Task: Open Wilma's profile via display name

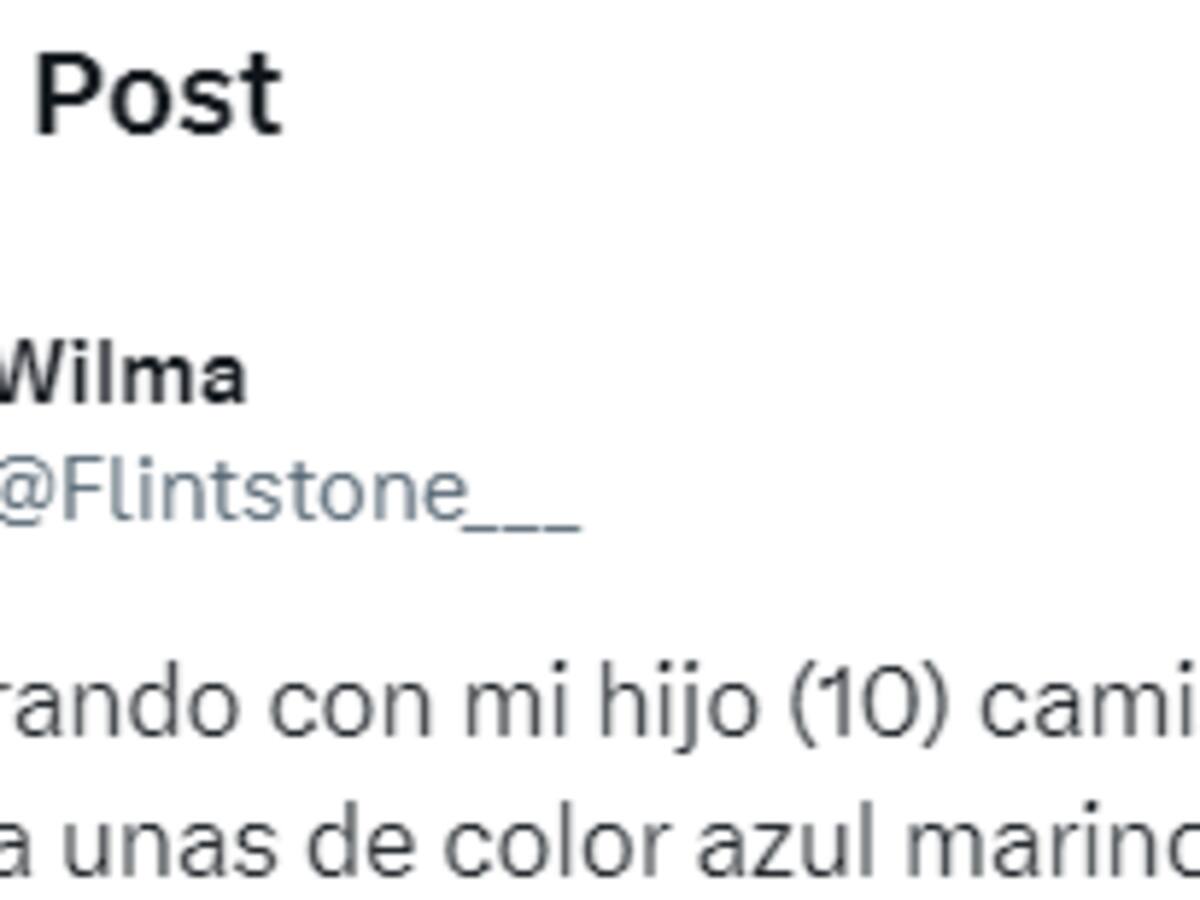Action: pos(122,375)
